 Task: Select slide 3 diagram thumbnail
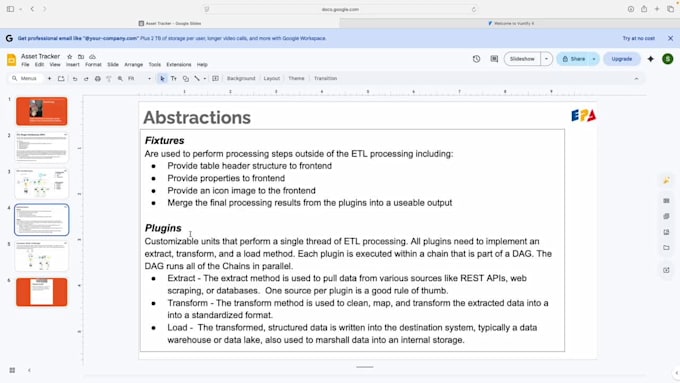[x=42, y=183]
